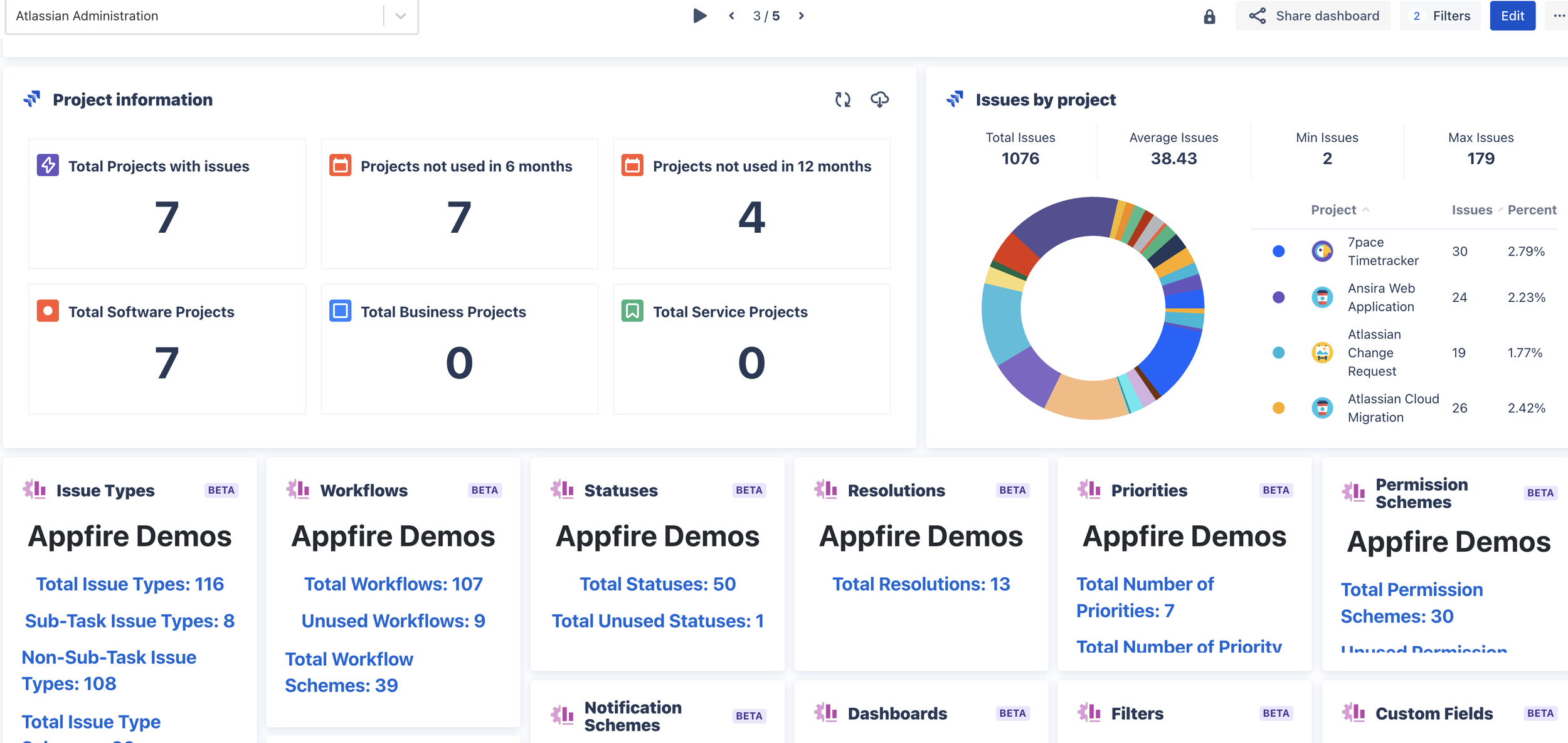Click the Share dashboard button
Viewport: 1568px width, 743px height.
(1313, 16)
